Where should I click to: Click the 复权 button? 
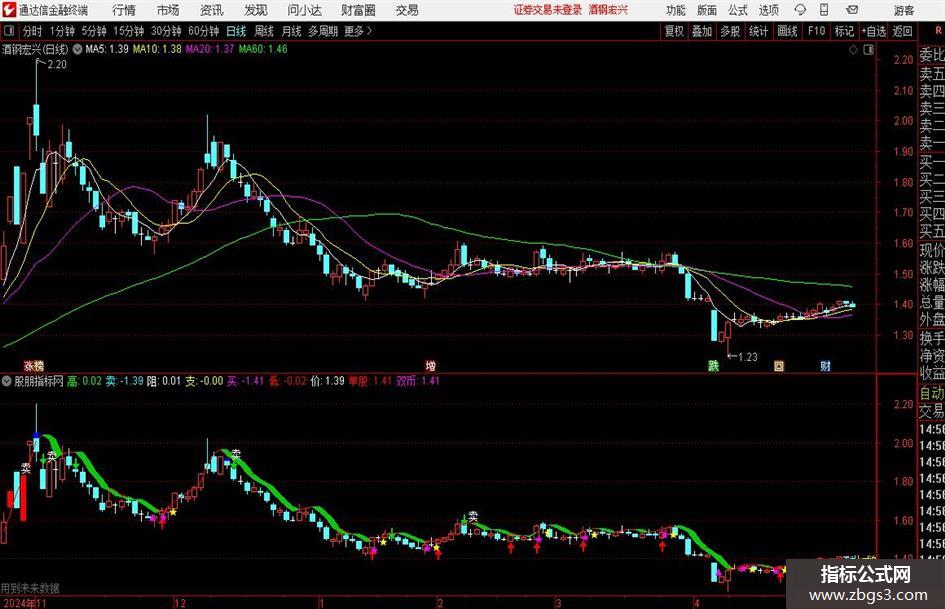674,31
